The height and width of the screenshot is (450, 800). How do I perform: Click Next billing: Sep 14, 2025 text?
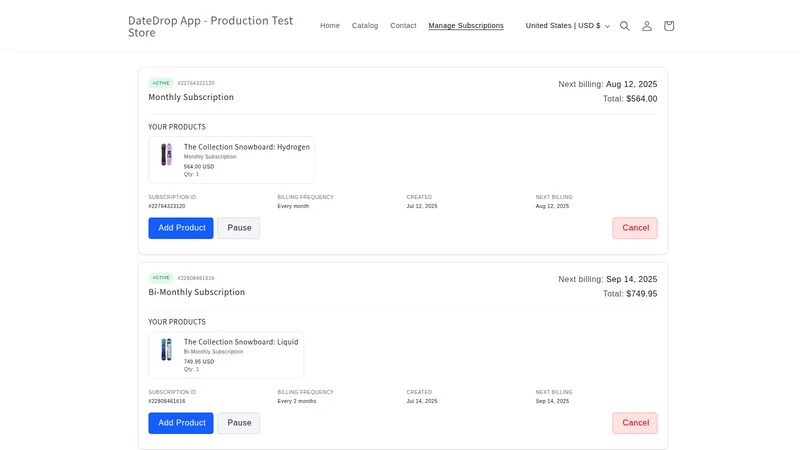tap(608, 279)
